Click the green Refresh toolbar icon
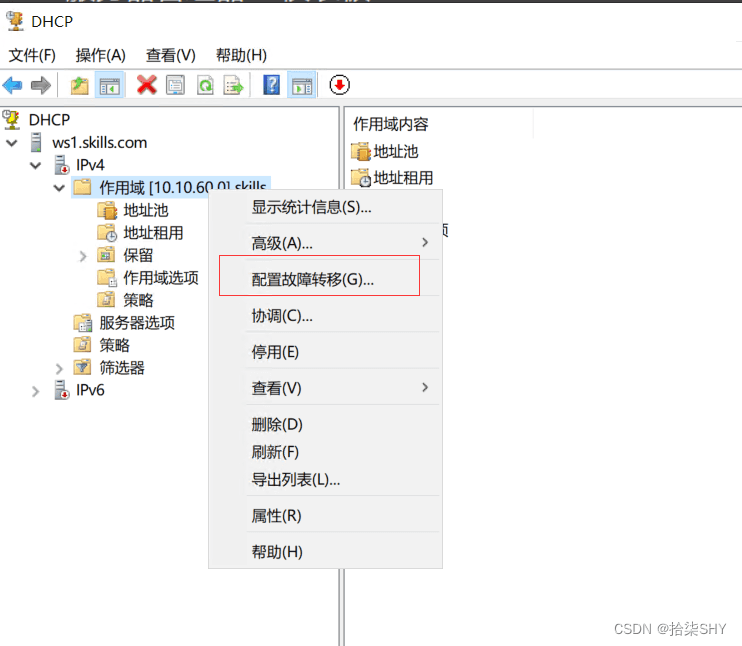 tap(205, 86)
